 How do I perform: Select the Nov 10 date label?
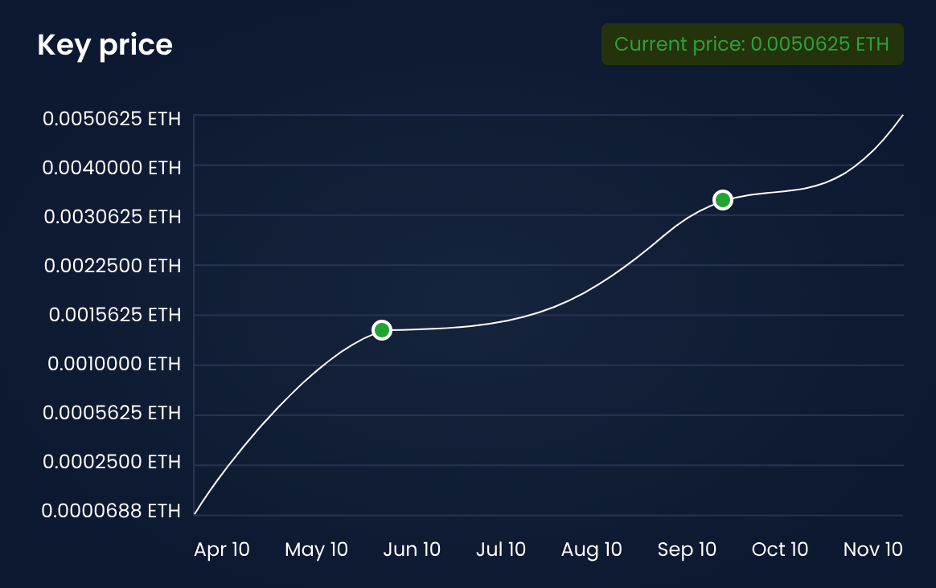[x=873, y=550]
